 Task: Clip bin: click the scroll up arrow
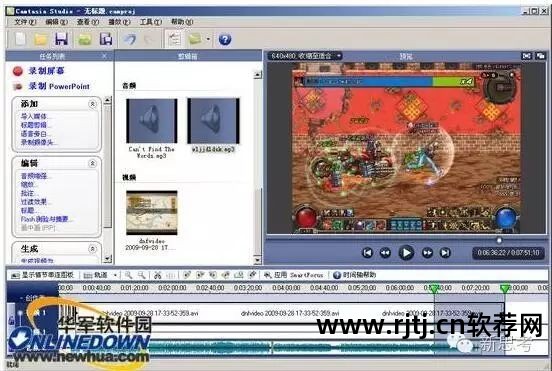tap(258, 75)
